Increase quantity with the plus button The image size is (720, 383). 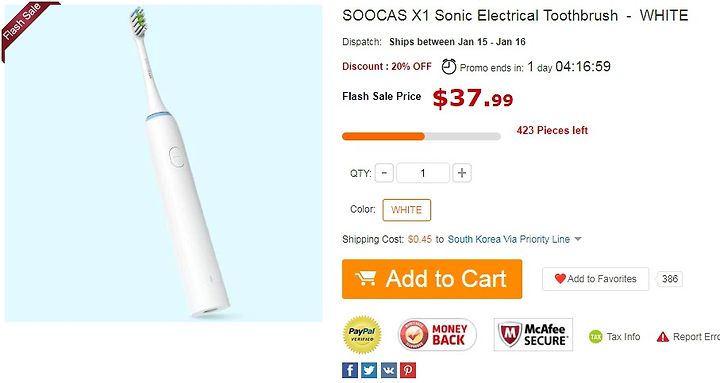pyautogui.click(x=462, y=173)
